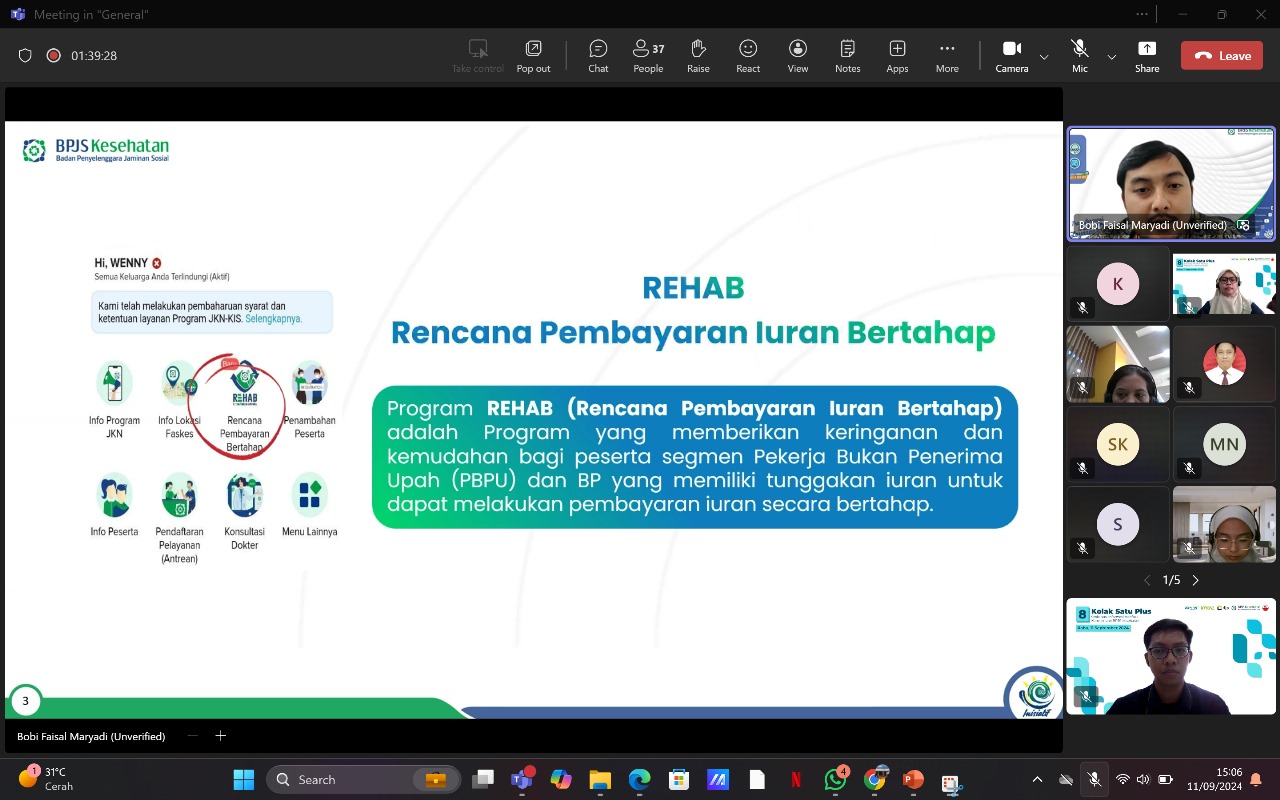Open the People participants list
This screenshot has width=1280, height=800.
point(648,56)
